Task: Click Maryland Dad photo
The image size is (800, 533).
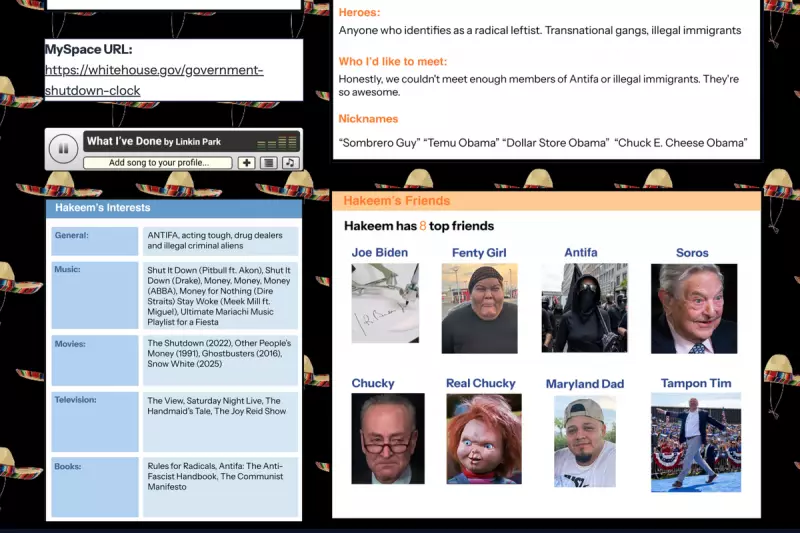Action: [x=585, y=442]
